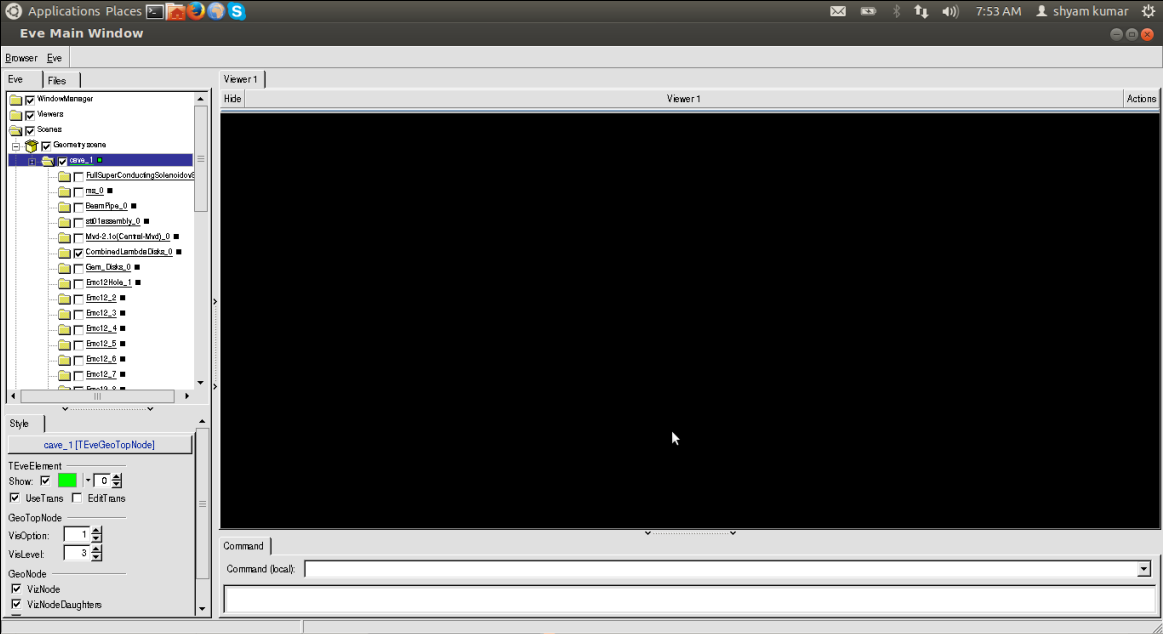The image size is (1163, 634).
Task: Launch Firefox from the top panel
Action: 196,11
